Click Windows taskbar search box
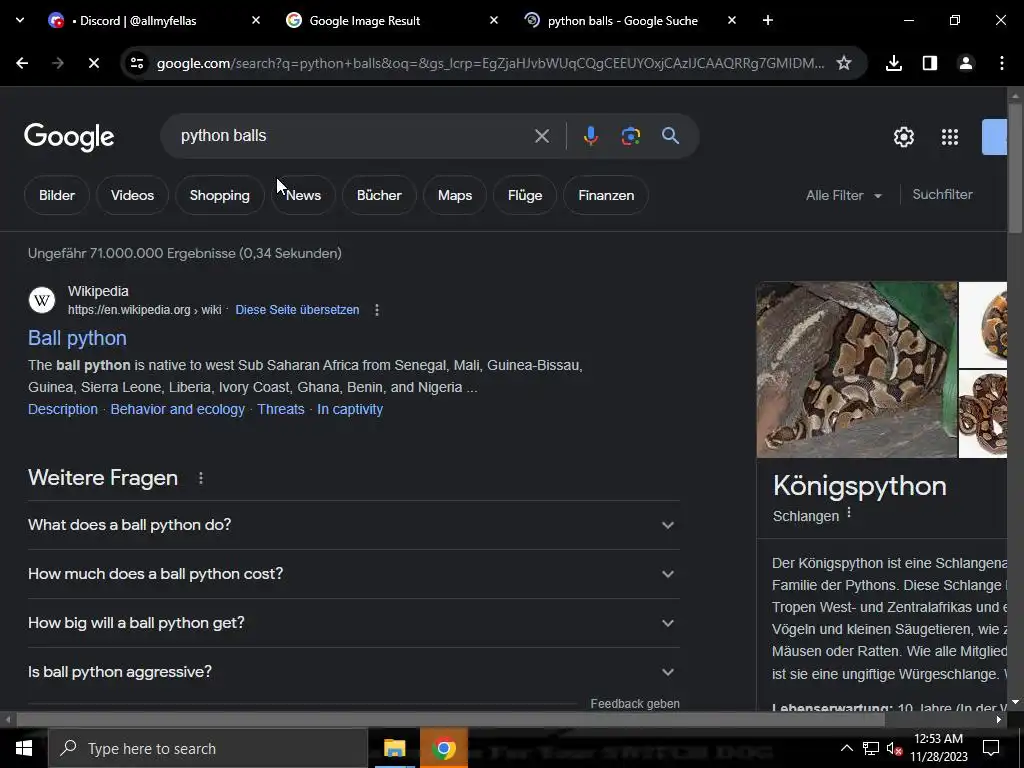Viewport: 1024px width, 768px height. tap(208, 748)
